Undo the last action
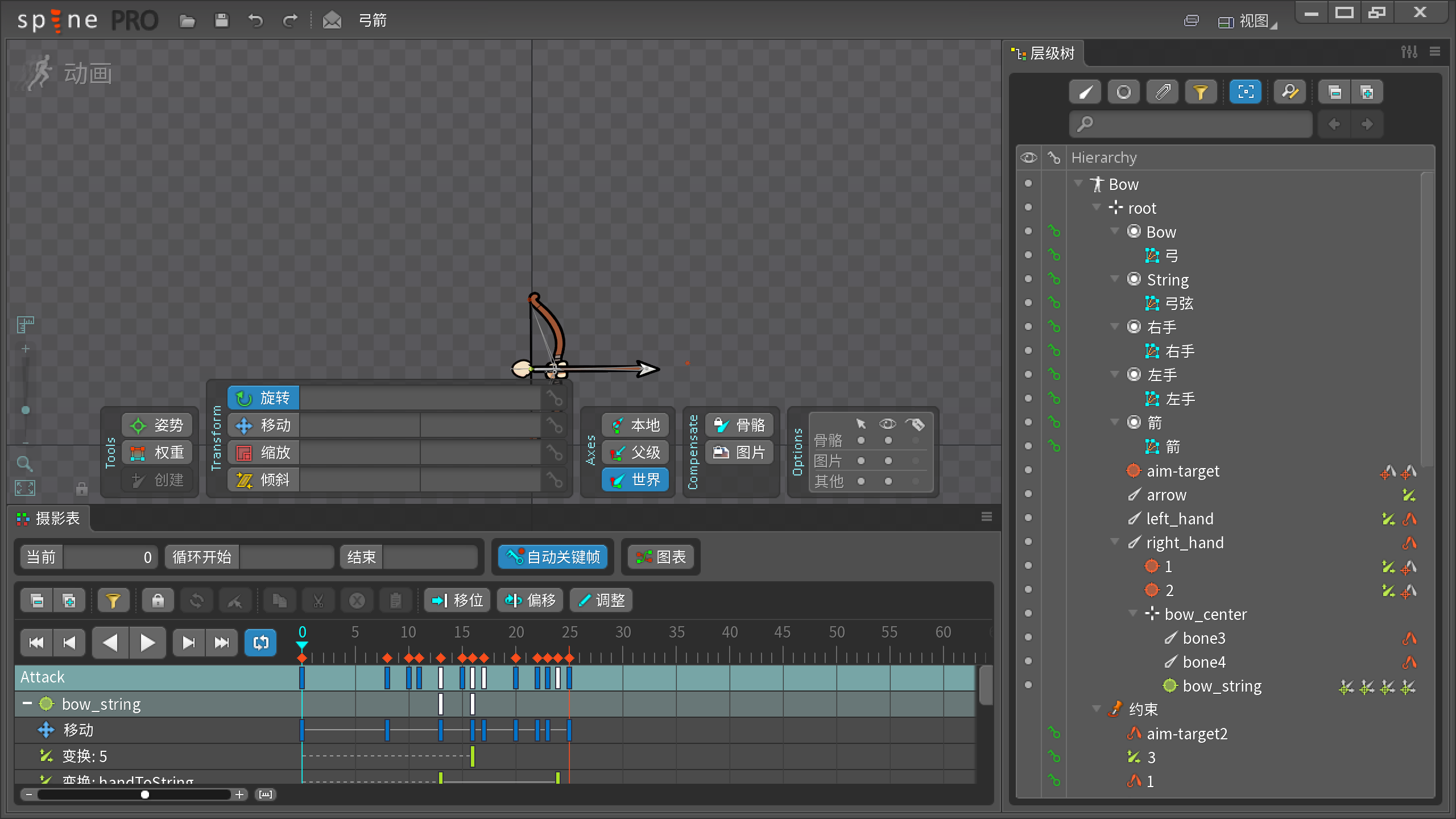 tap(255, 21)
